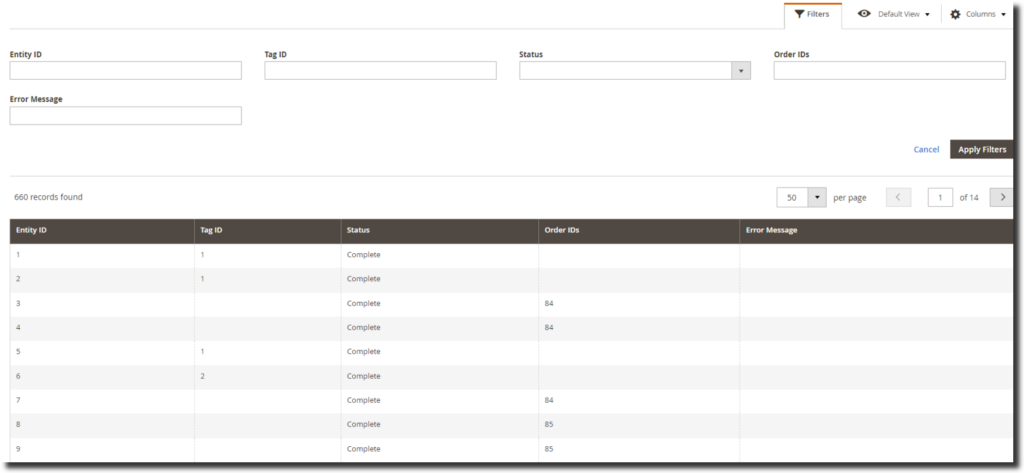Sort table by Entity ID column header
This screenshot has height=473, width=1024.
(x=32, y=230)
